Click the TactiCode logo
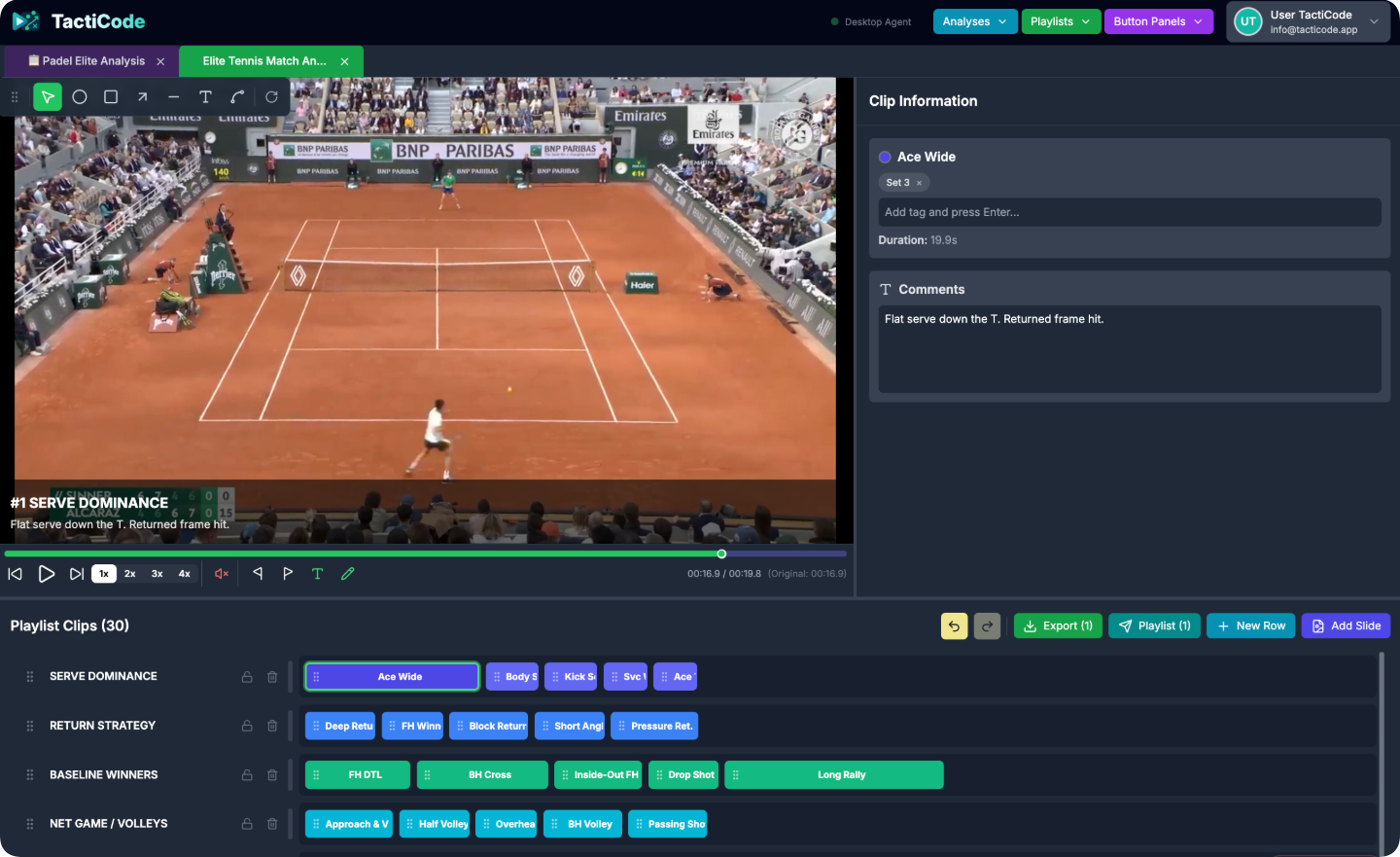1400x857 pixels. coord(79,21)
